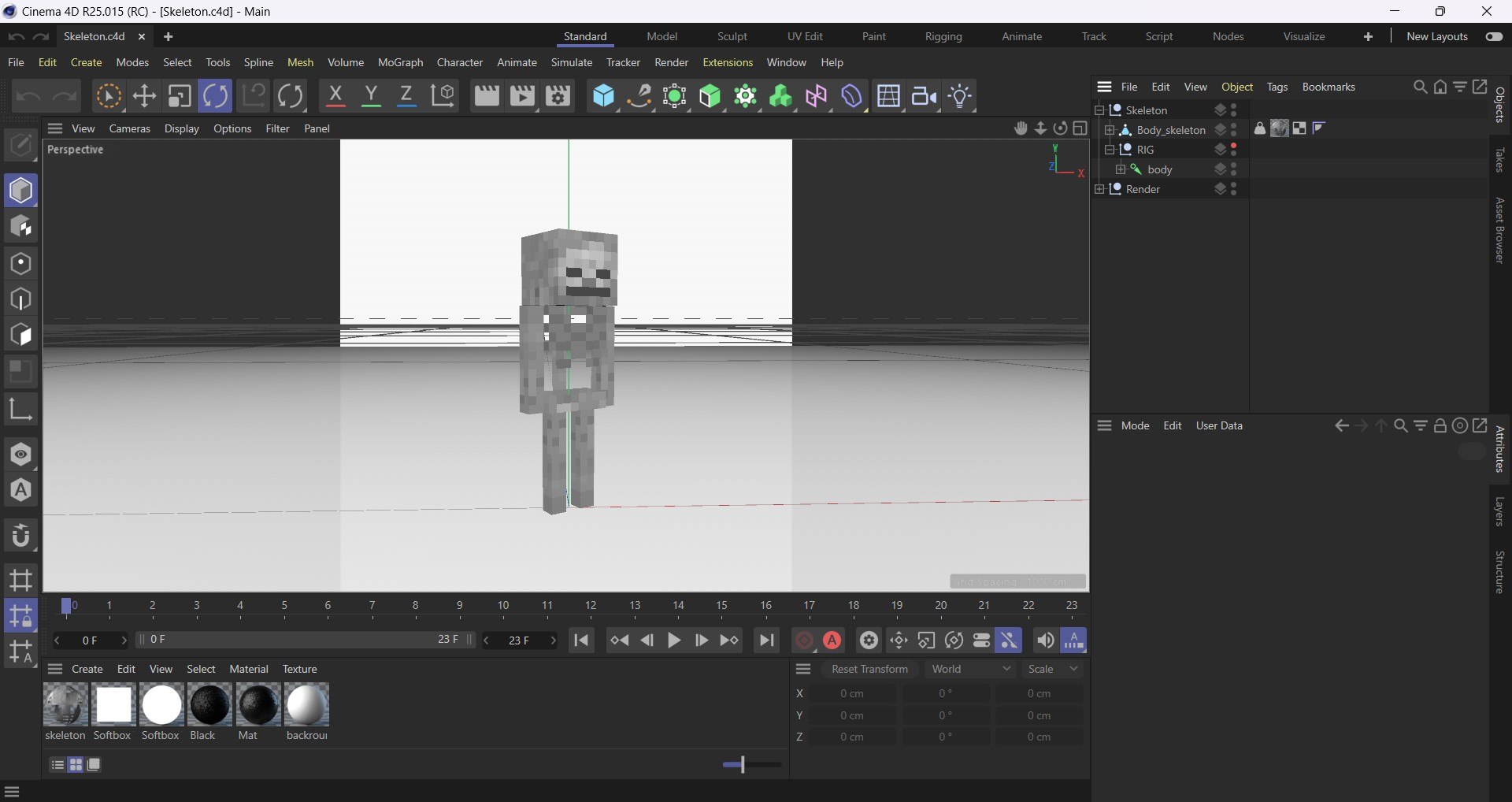Click the Reset Transform button
Viewport: 1512px width, 802px height.
869,669
